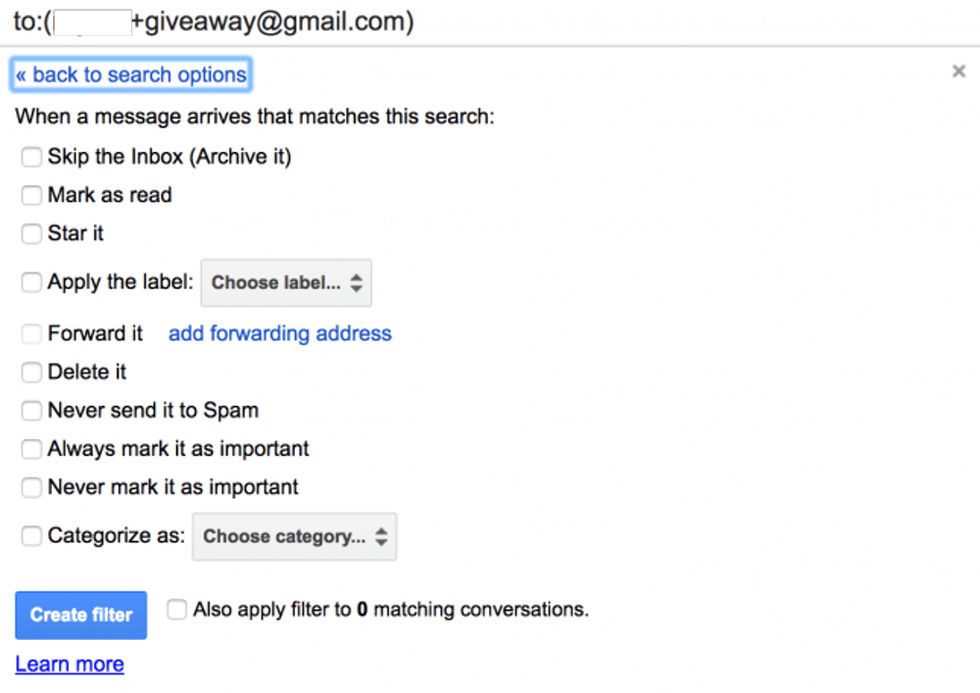Viewport: 980px width, 693px height.
Task: Toggle the Apply the label checkbox
Action: point(32,283)
